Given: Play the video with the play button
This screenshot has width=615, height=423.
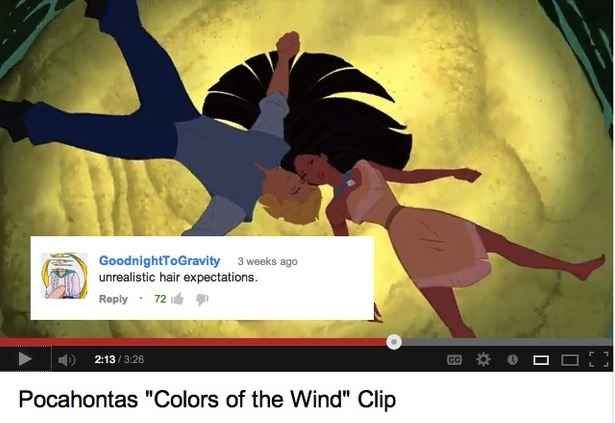Looking at the screenshot, I should pyautogui.click(x=25, y=359).
